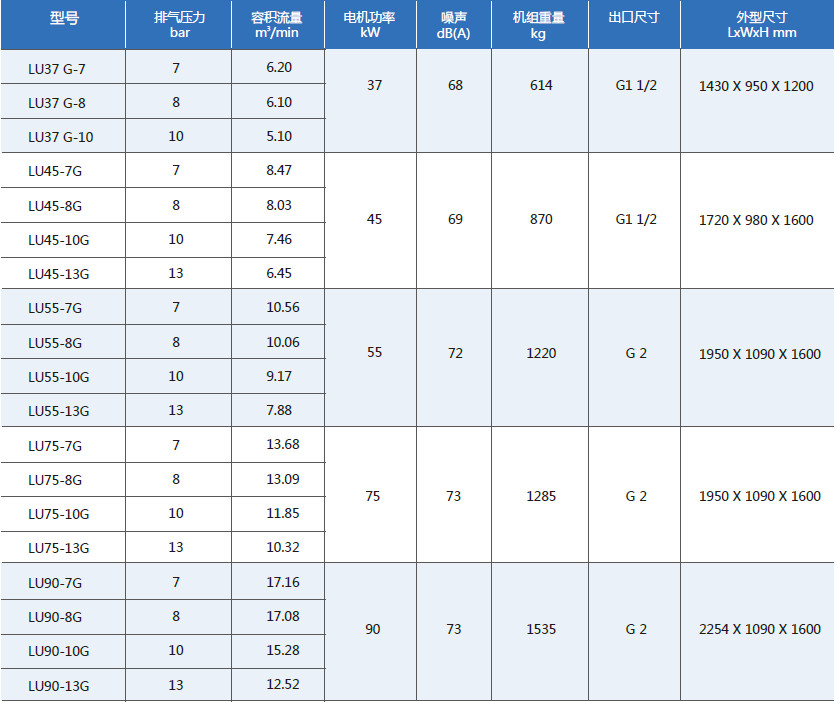Screen dimensions: 835x702
Task: Click flow value 11.85
Action: point(283,513)
